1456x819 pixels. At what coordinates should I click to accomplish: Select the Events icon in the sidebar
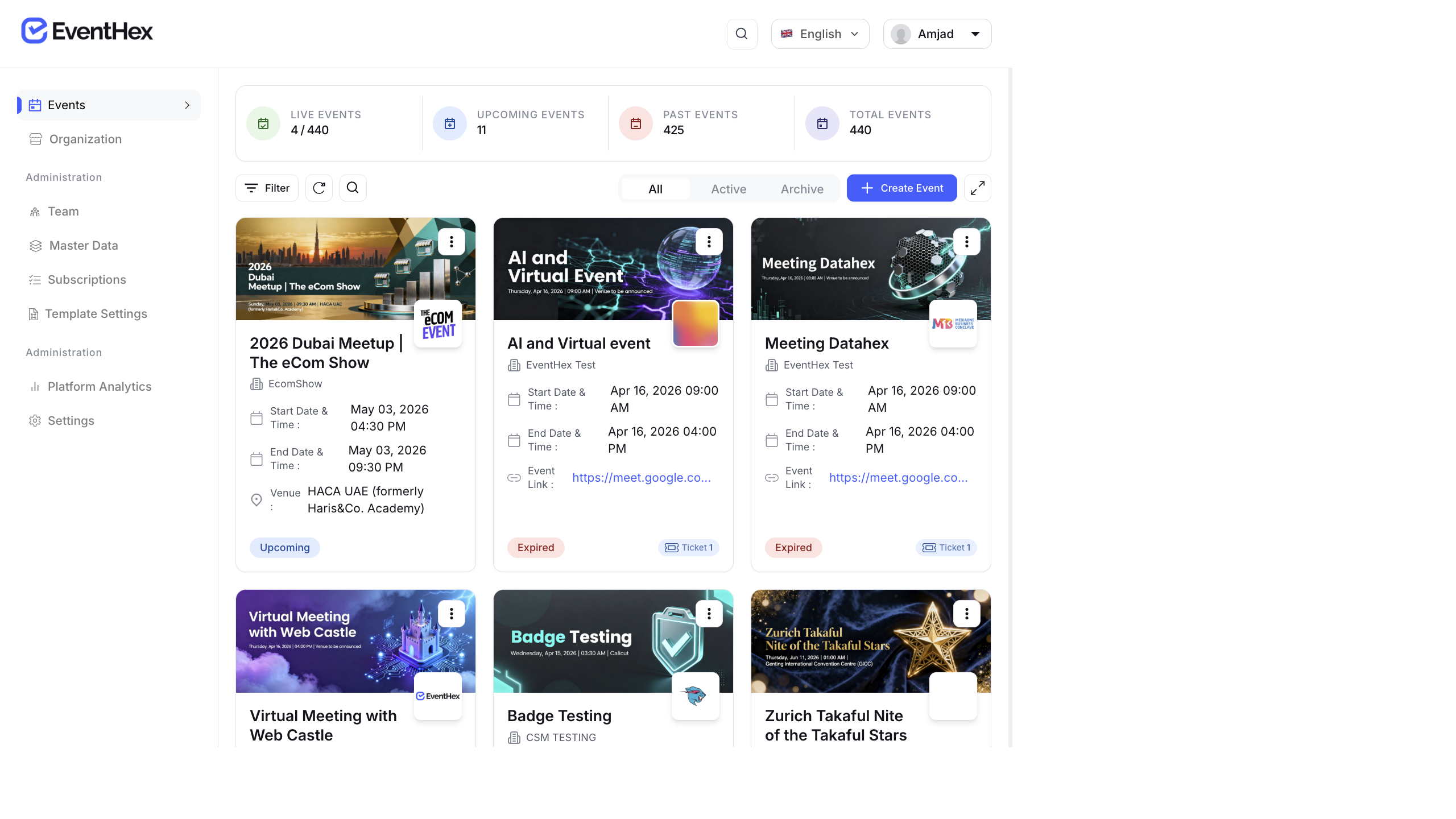35,105
